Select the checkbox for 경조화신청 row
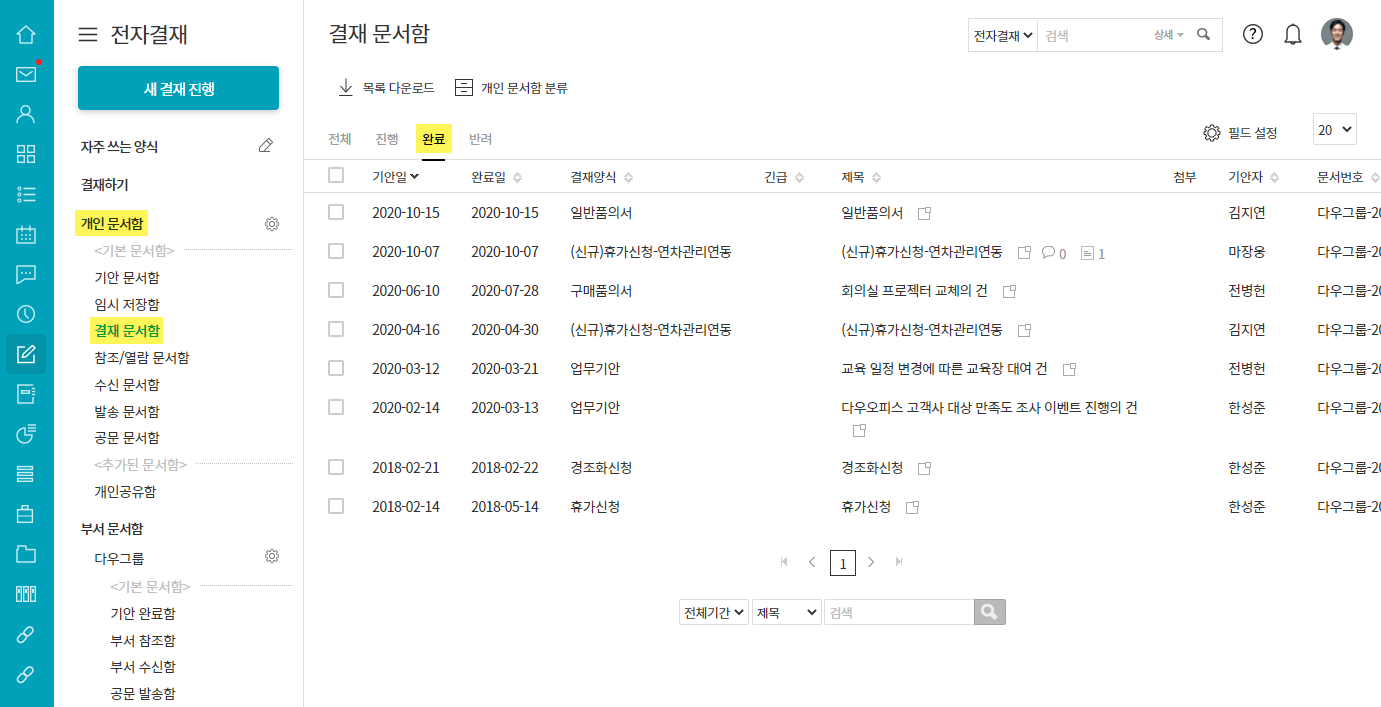This screenshot has width=1381, height=707. tap(336, 467)
